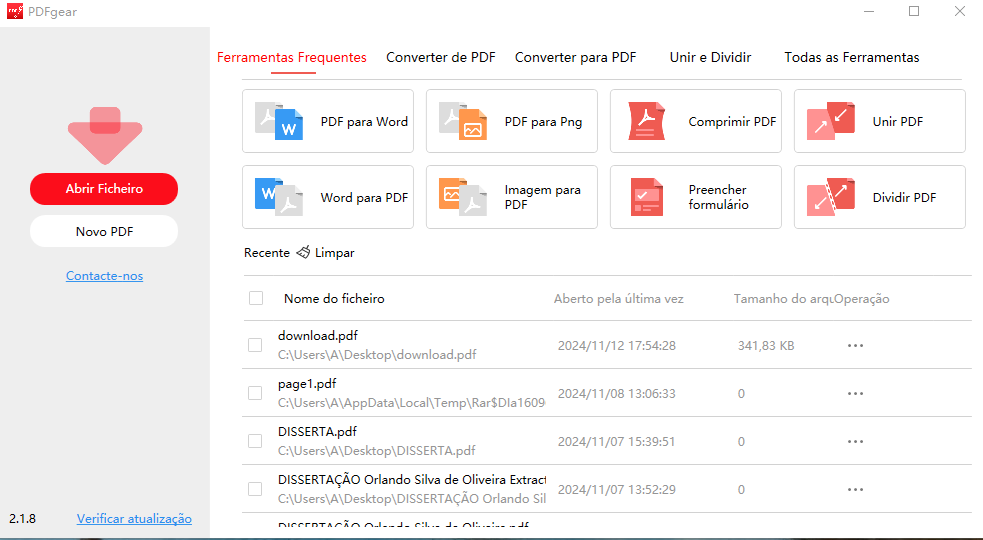The width and height of the screenshot is (983, 540).
Task: Click the PDFgear logo in title bar
Action: pyautogui.click(x=14, y=11)
